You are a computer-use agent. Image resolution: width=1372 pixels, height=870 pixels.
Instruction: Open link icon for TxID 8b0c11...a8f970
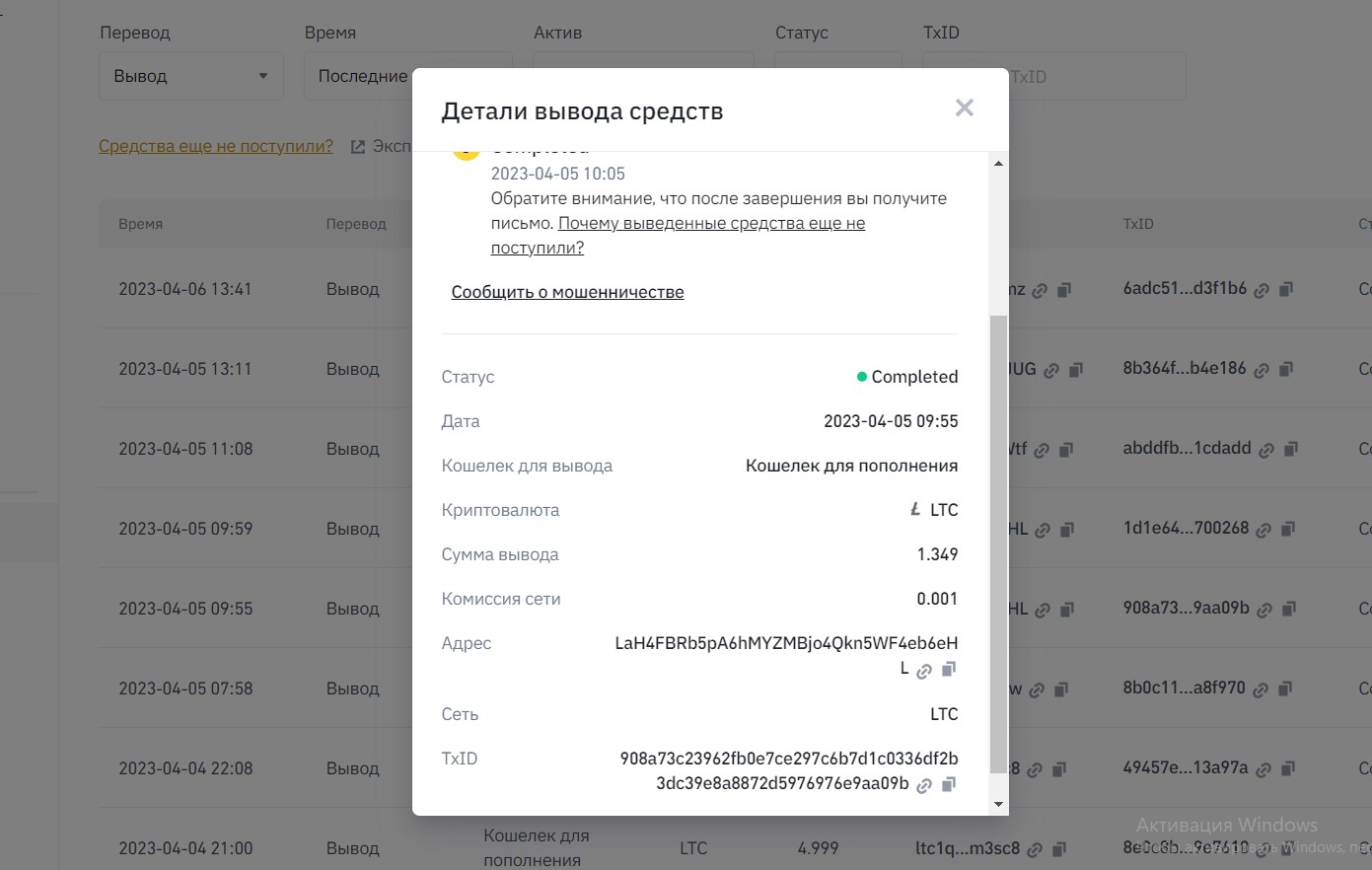click(x=1261, y=690)
